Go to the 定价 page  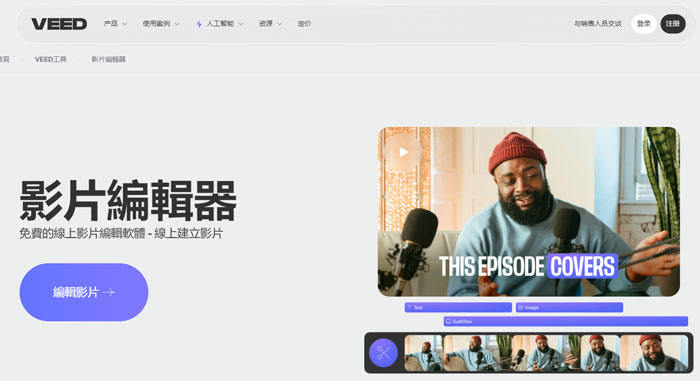coord(304,24)
